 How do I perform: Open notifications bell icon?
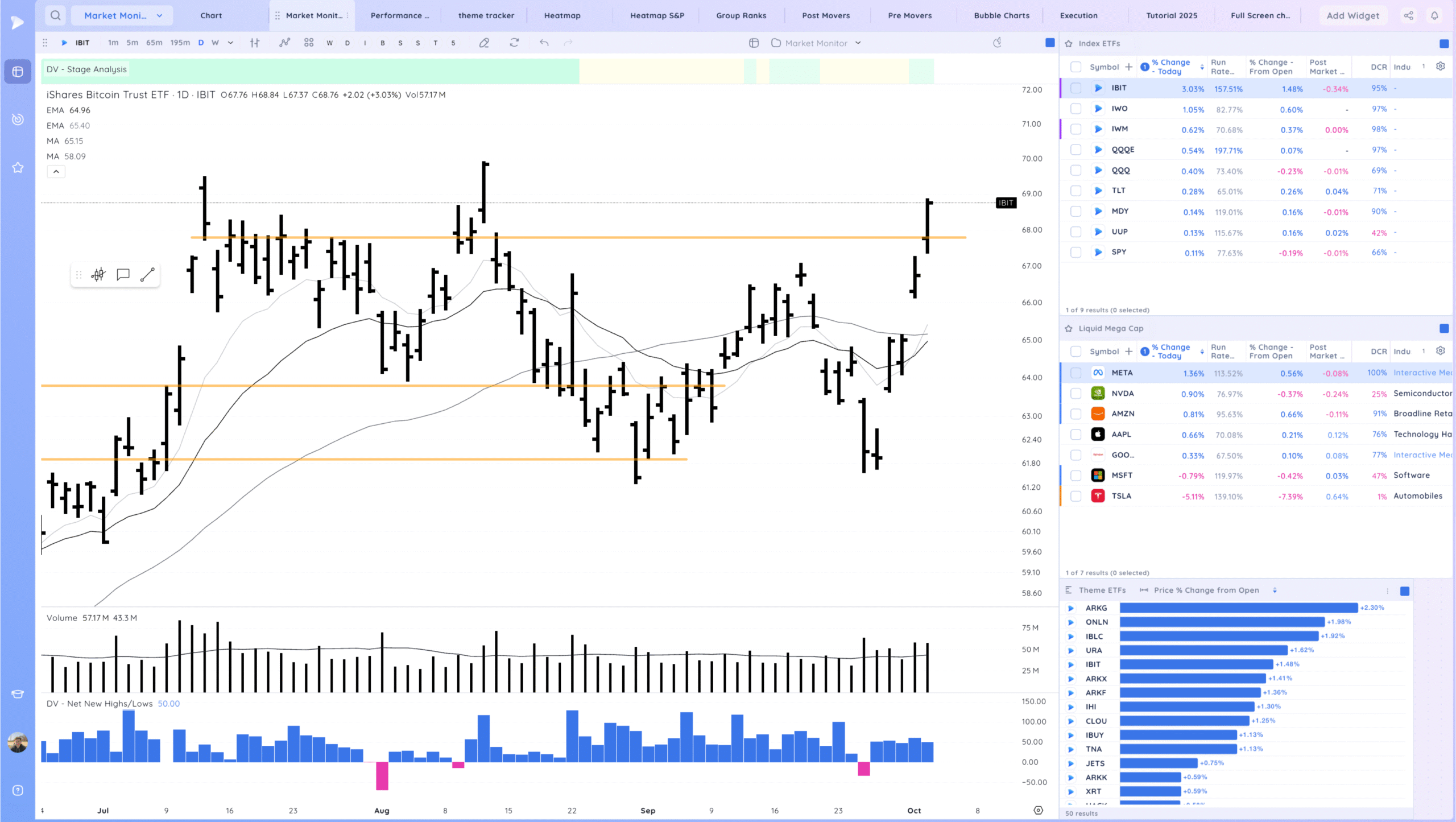tap(1434, 15)
